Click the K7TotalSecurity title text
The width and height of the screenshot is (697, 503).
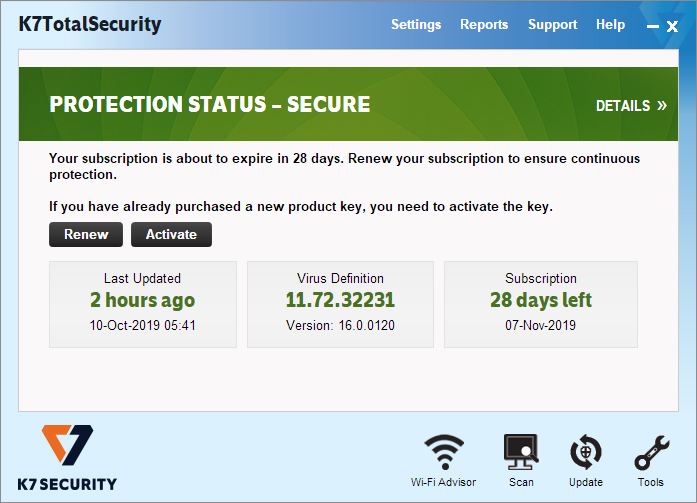point(90,25)
